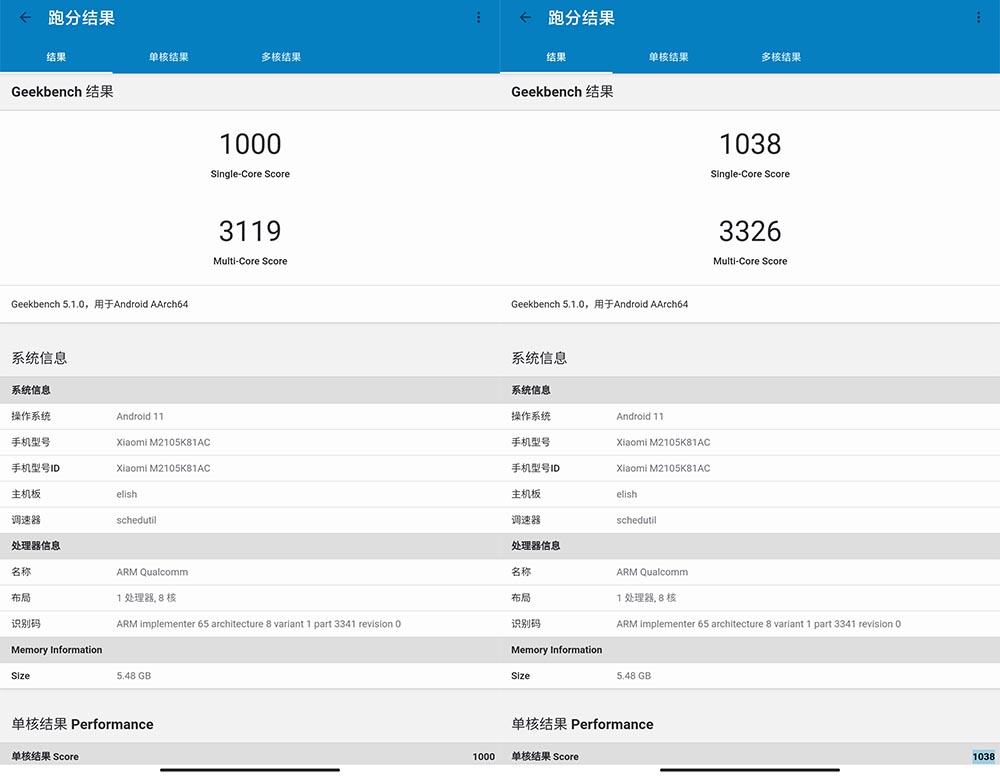
Task: Click schedutil governor value in right screenshot
Action: [x=636, y=520]
